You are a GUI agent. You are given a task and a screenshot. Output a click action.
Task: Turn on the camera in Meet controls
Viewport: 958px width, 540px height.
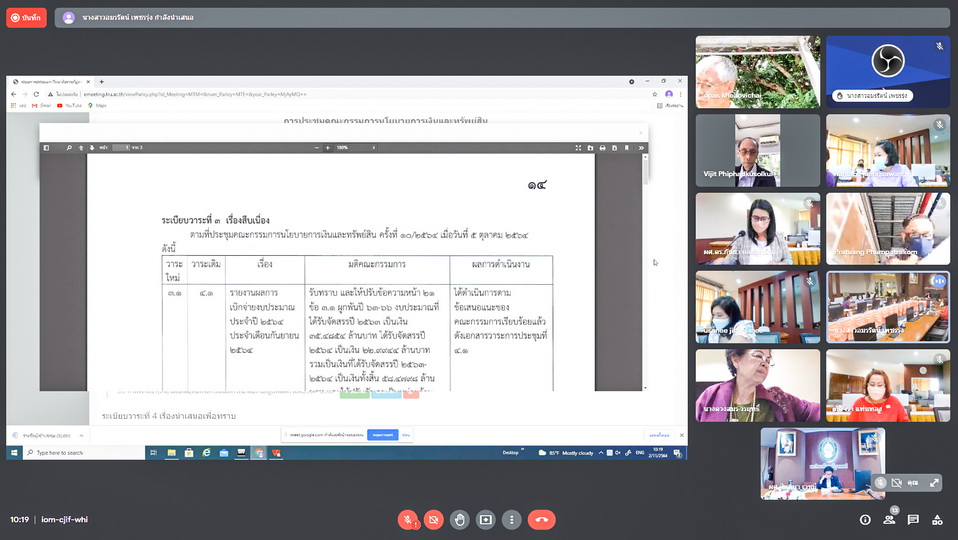[x=434, y=520]
